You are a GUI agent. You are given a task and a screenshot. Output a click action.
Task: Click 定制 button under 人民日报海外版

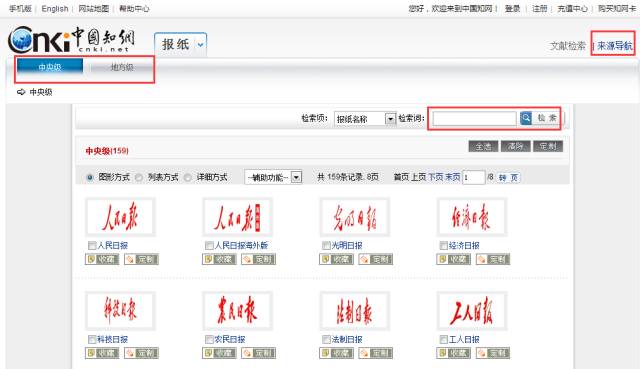tap(258, 259)
